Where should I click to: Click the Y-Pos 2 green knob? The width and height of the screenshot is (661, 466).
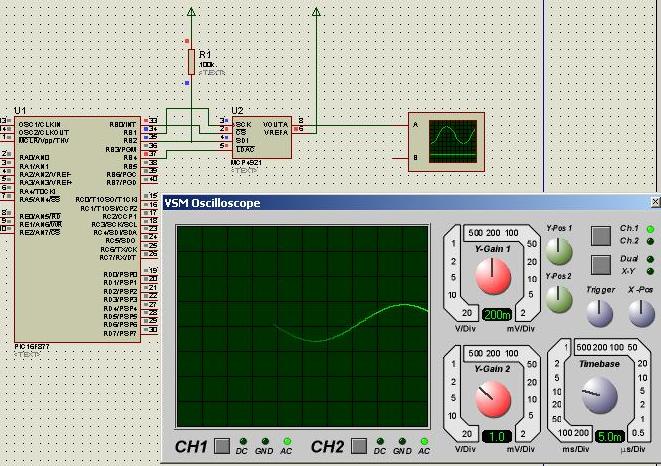click(559, 299)
